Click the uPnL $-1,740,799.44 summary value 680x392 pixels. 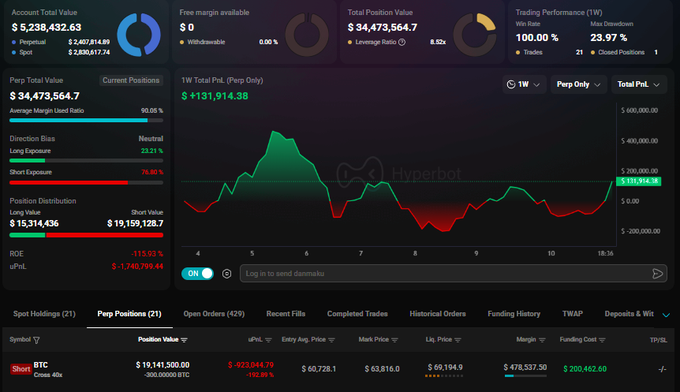(x=137, y=266)
